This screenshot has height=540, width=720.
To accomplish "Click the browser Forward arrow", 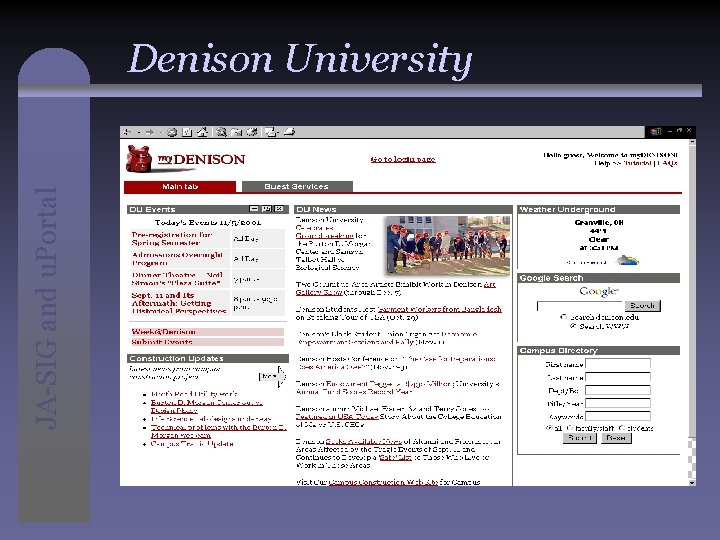I will click(x=150, y=132).
